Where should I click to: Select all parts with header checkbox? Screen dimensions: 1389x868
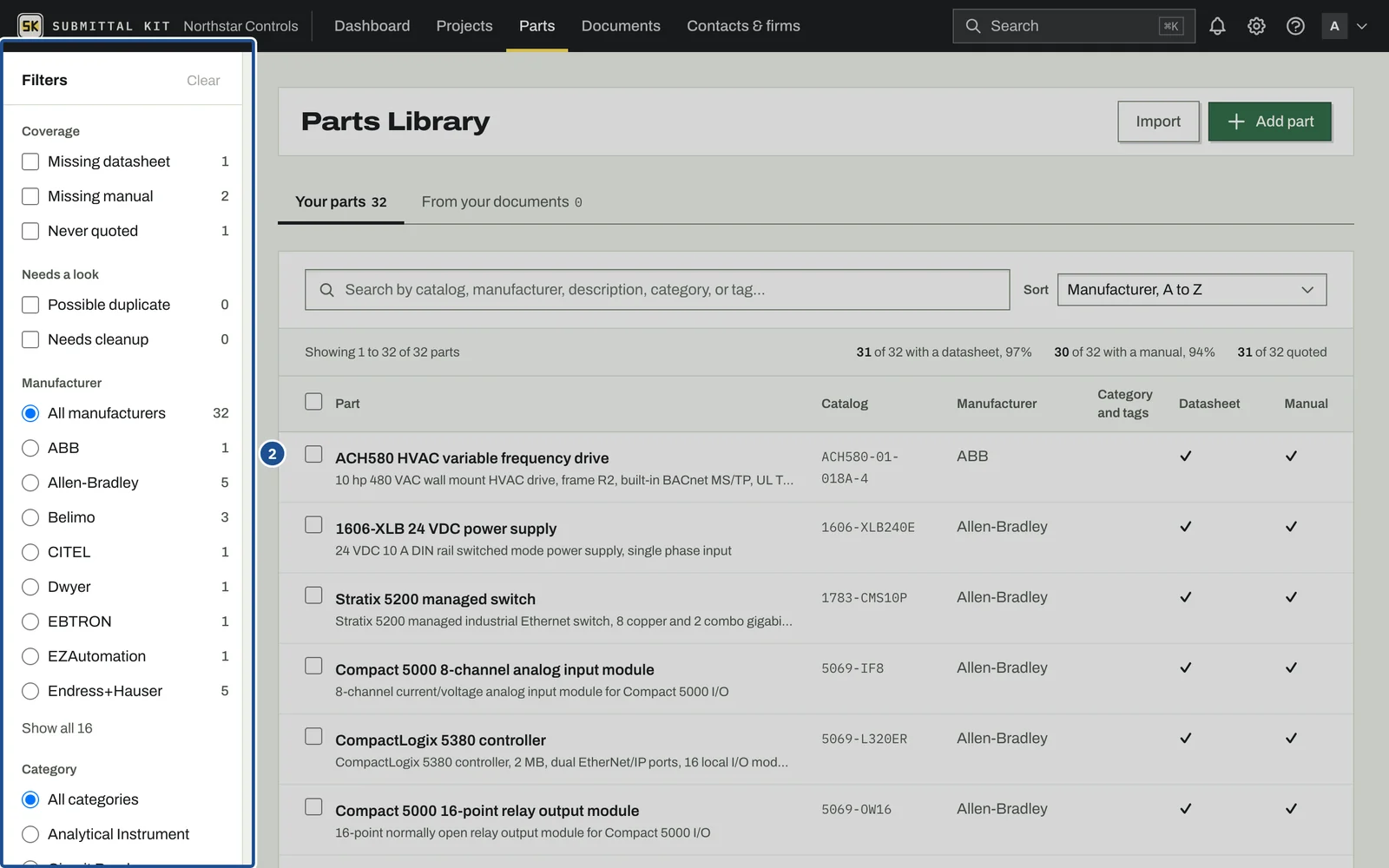coord(313,401)
